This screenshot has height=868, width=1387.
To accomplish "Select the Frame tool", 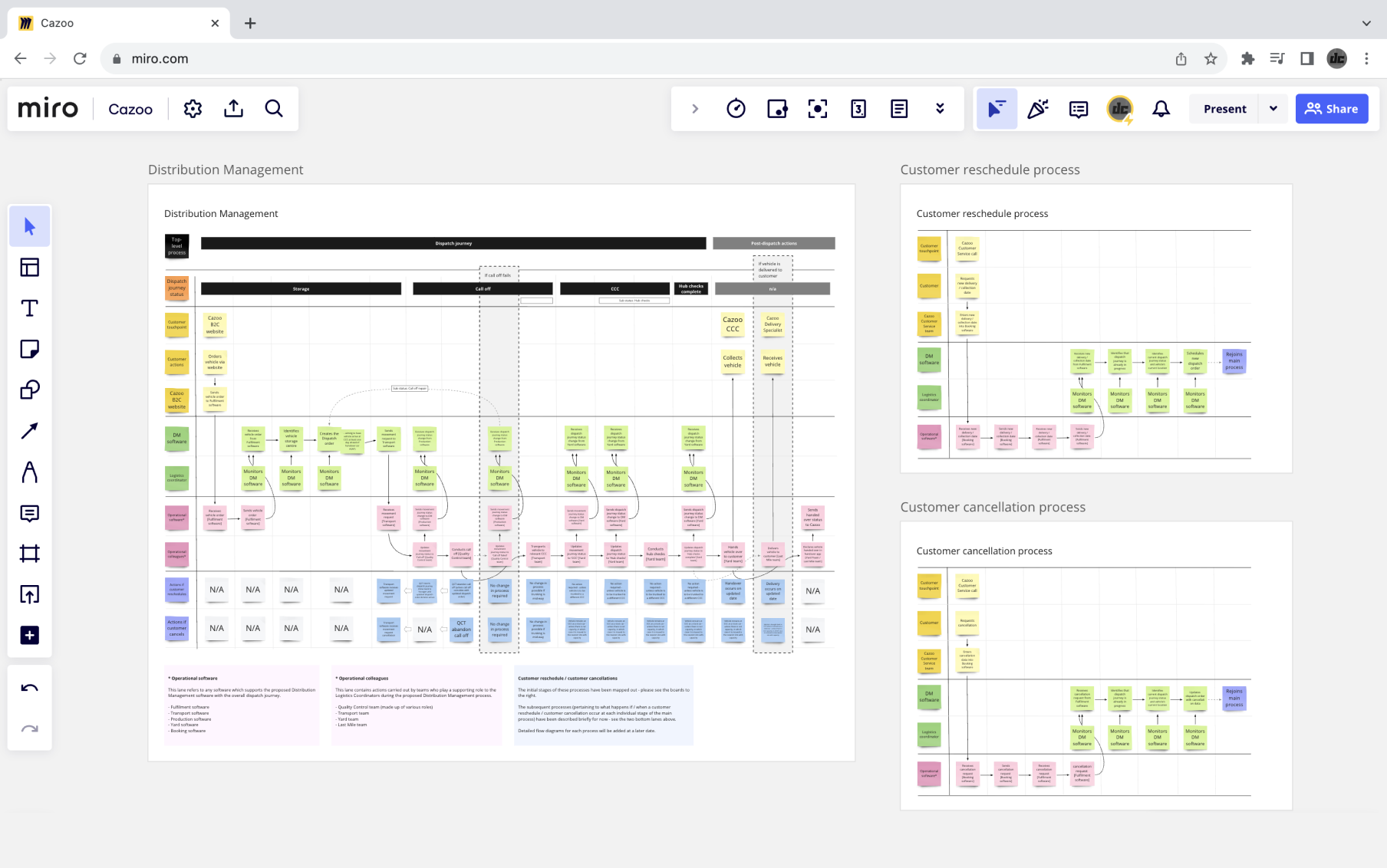I will pos(29,554).
